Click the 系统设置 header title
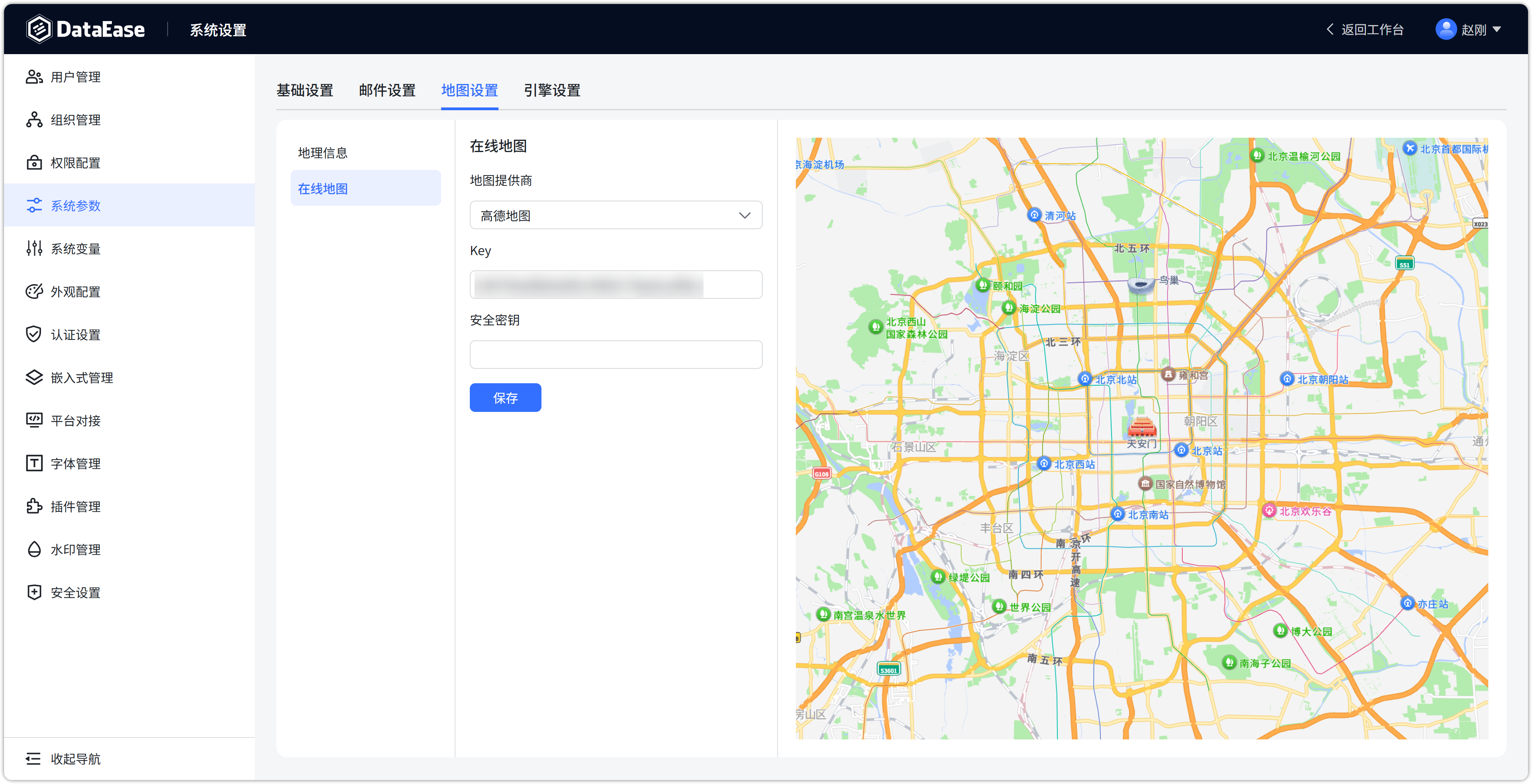The height and width of the screenshot is (784, 1532). click(218, 30)
